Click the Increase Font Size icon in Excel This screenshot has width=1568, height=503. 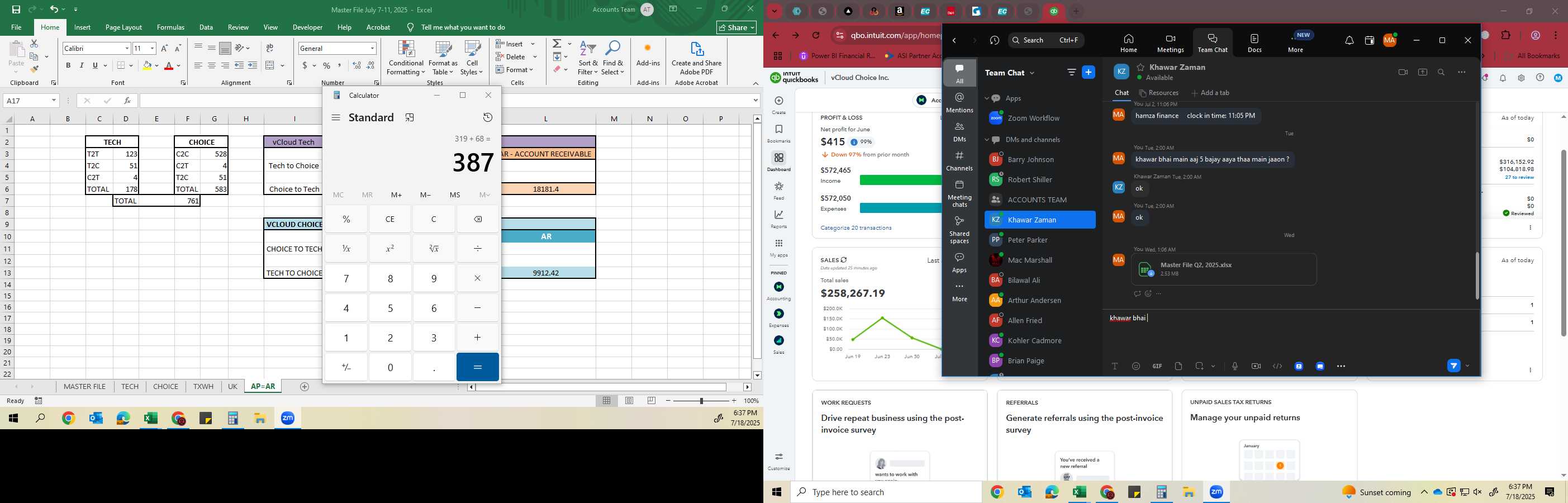coord(164,48)
